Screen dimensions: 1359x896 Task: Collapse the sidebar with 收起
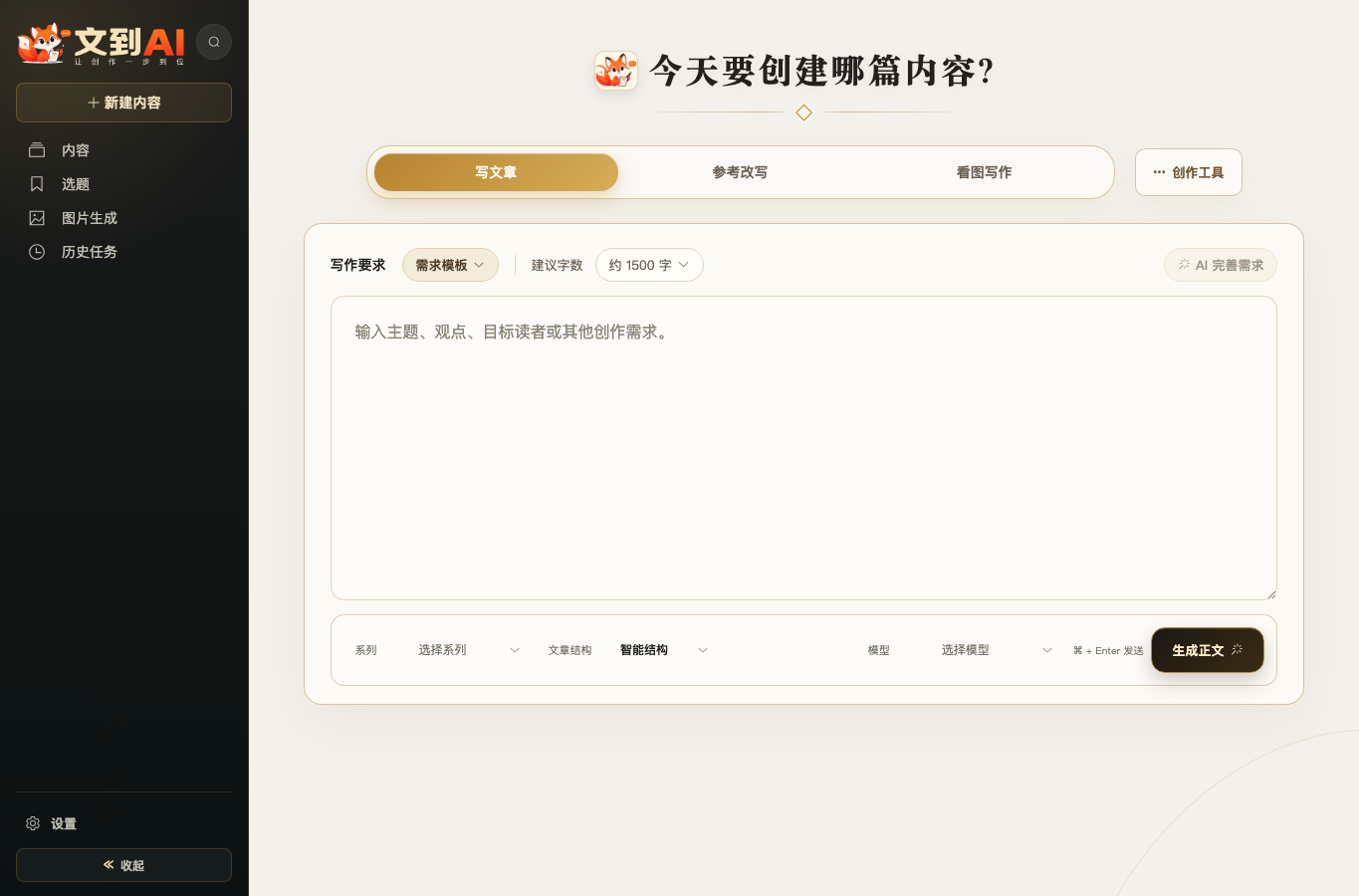(x=123, y=865)
